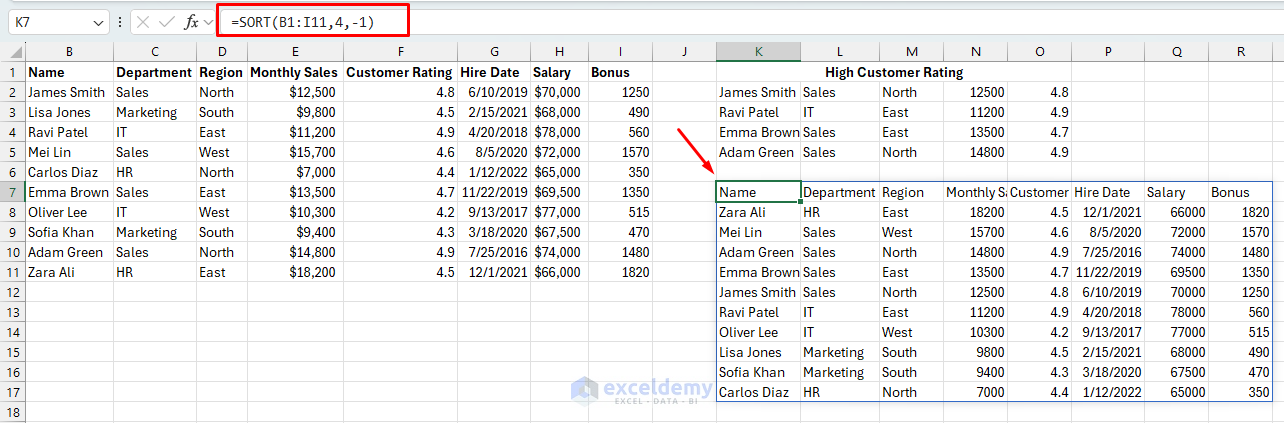Click the '18200' value in column N
The image size is (1284, 423).
pos(975,212)
